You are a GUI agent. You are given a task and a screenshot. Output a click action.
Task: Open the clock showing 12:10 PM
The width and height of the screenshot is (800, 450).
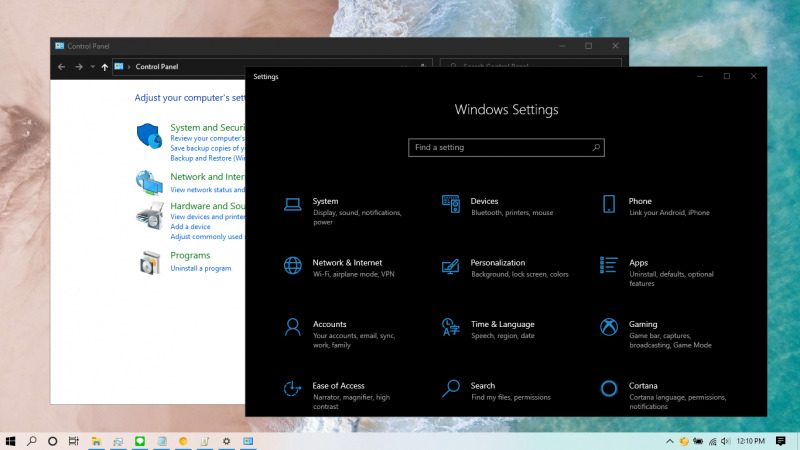tap(751, 441)
